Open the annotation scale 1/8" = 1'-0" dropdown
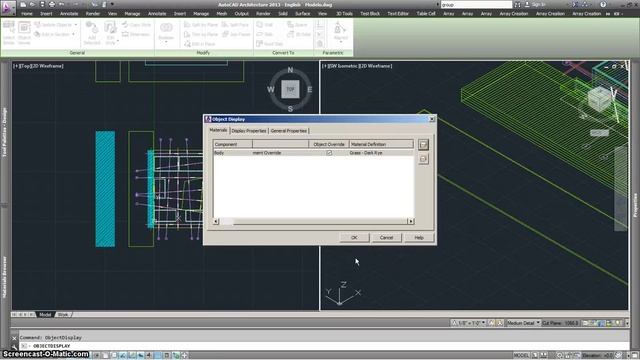The width and height of the screenshot is (640, 360). 469,323
